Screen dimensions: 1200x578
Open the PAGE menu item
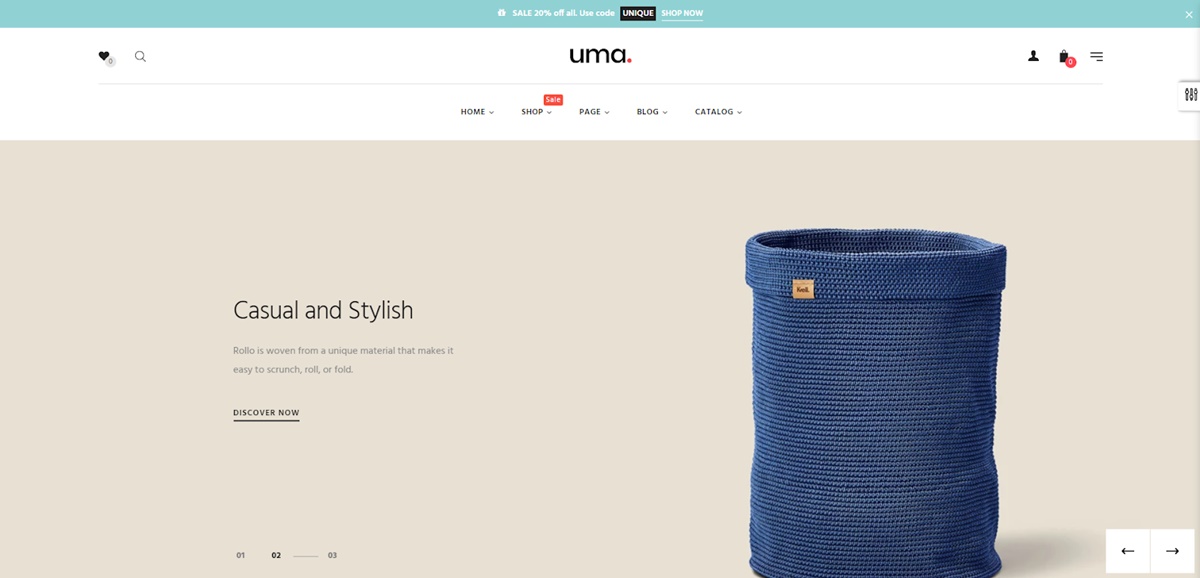[x=594, y=112]
